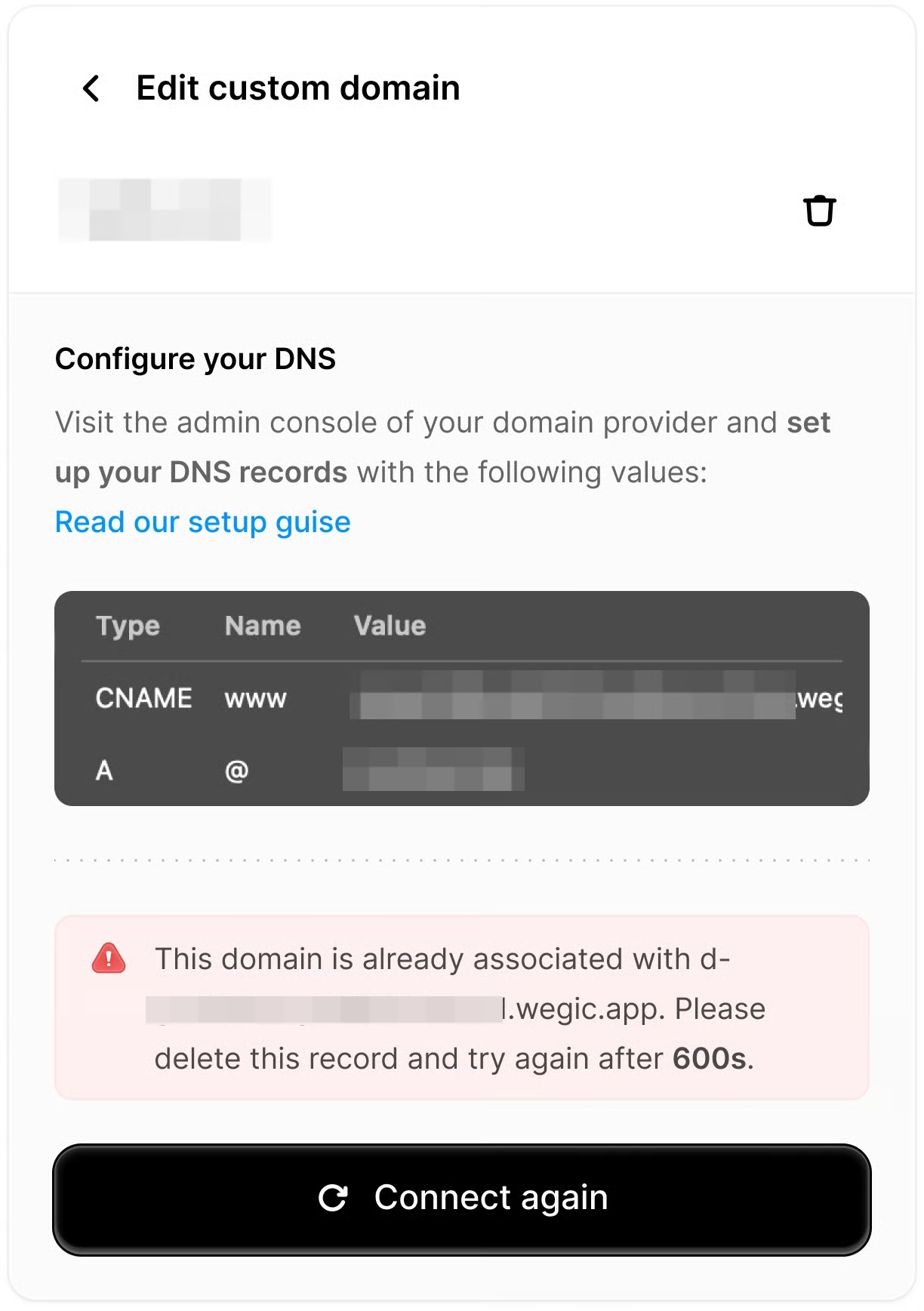
Task: Select the "www" name cell
Action: [x=255, y=699]
